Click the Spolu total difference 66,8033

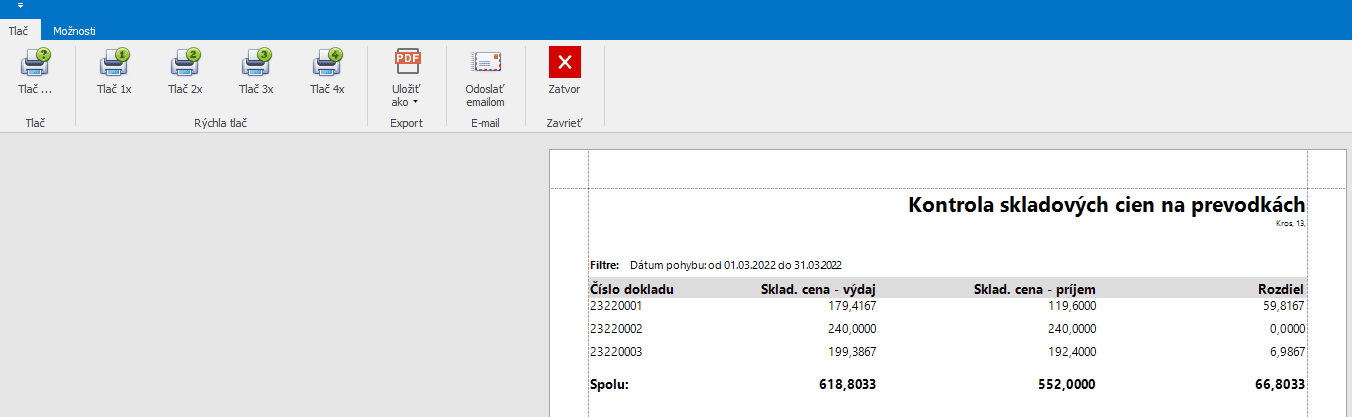[x=1279, y=384]
